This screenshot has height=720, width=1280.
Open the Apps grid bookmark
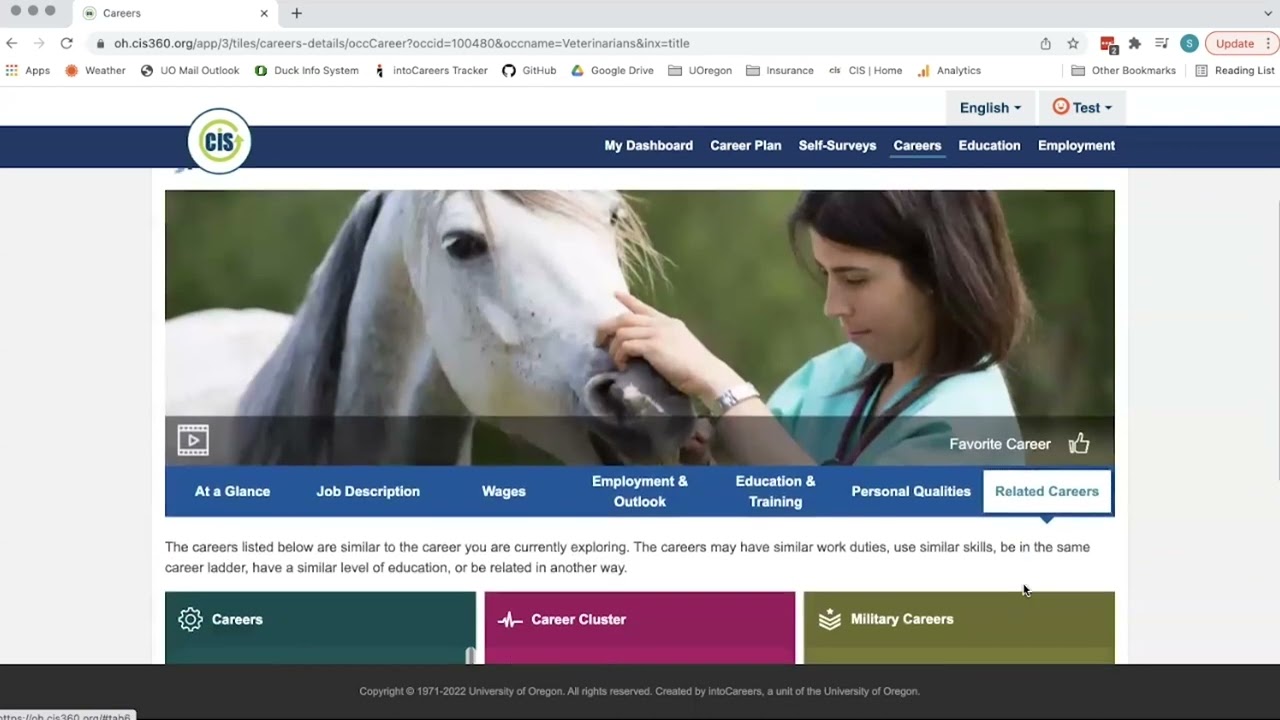[28, 70]
